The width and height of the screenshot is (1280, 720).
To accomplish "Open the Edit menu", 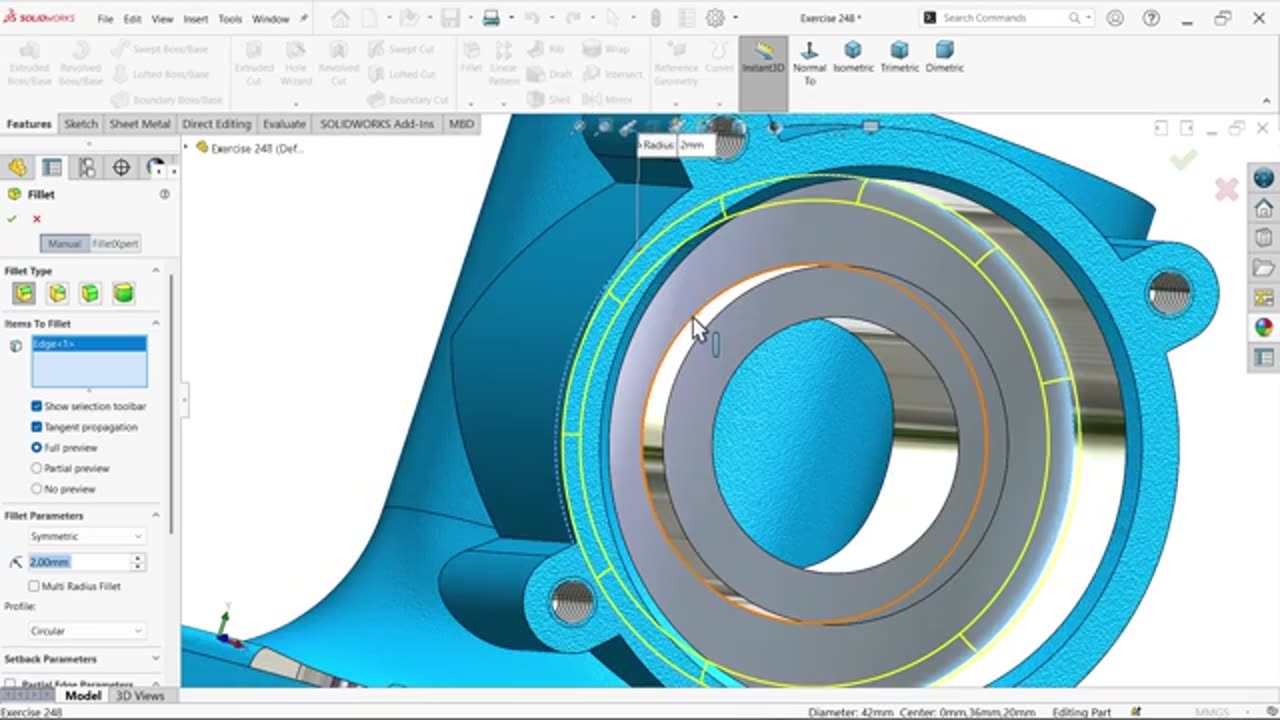I will click(x=132, y=19).
